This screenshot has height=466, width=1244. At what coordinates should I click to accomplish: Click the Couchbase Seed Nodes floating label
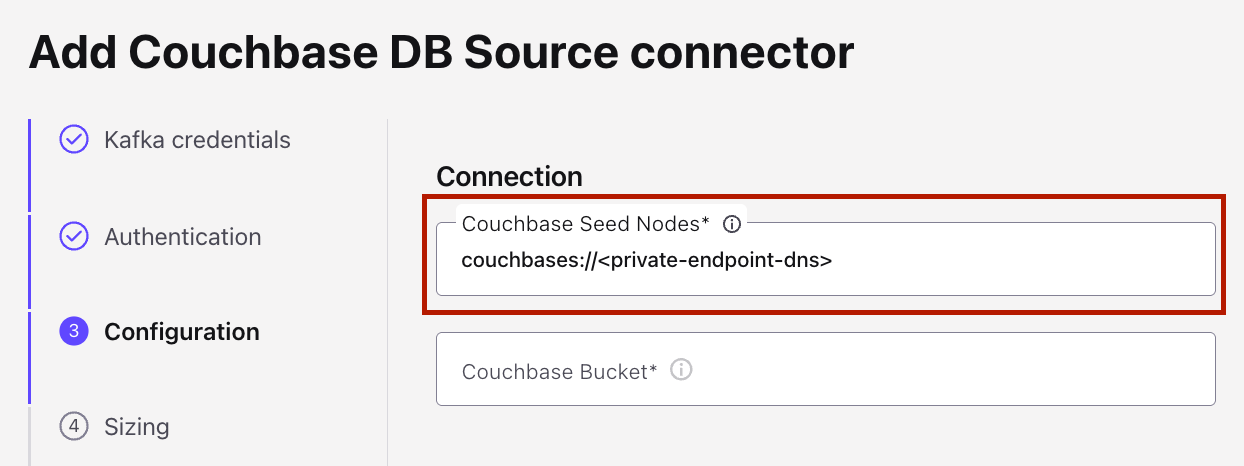[x=585, y=224]
